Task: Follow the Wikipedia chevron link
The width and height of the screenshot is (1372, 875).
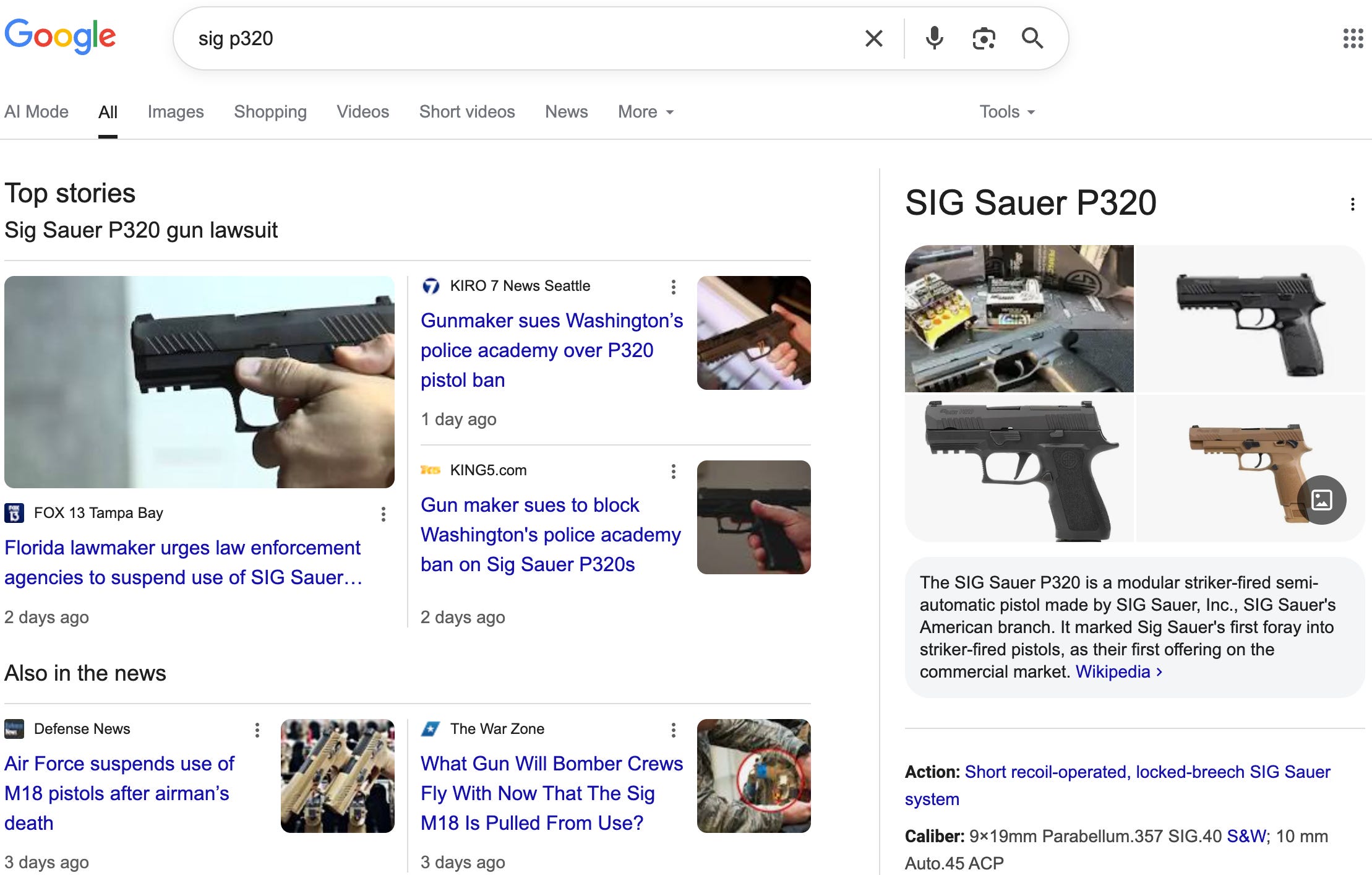Action: (x=1118, y=672)
